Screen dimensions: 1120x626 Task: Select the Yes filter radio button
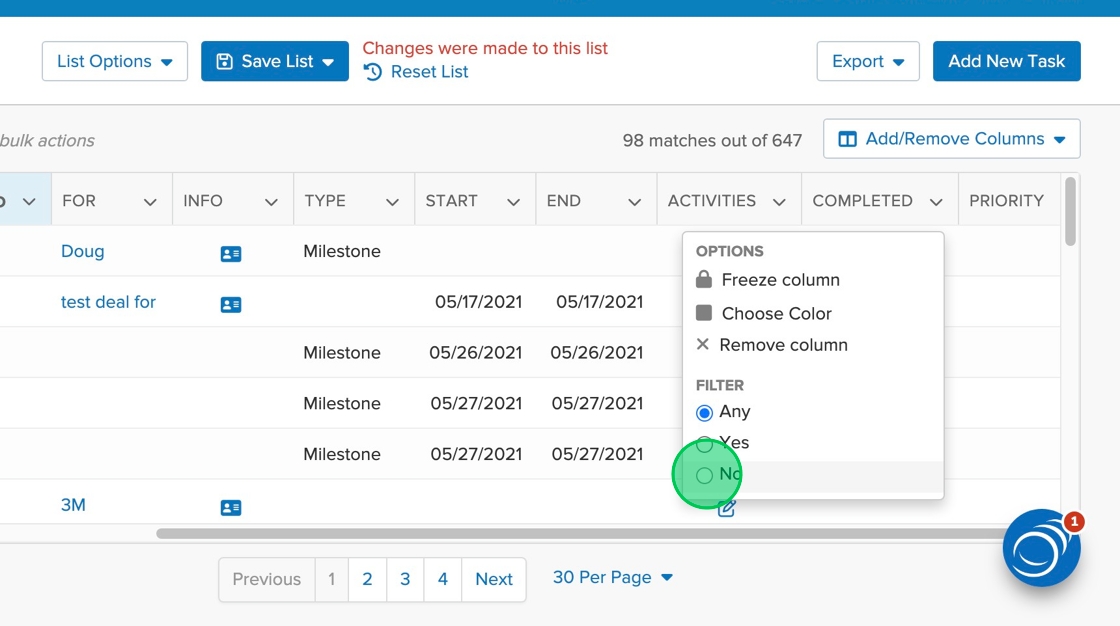point(705,443)
